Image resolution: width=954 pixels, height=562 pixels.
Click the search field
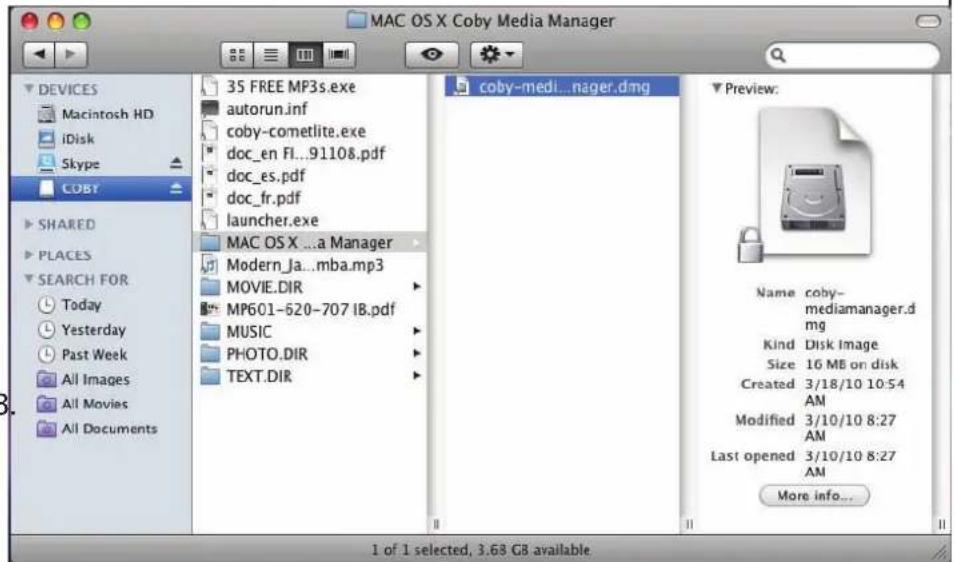(x=852, y=55)
